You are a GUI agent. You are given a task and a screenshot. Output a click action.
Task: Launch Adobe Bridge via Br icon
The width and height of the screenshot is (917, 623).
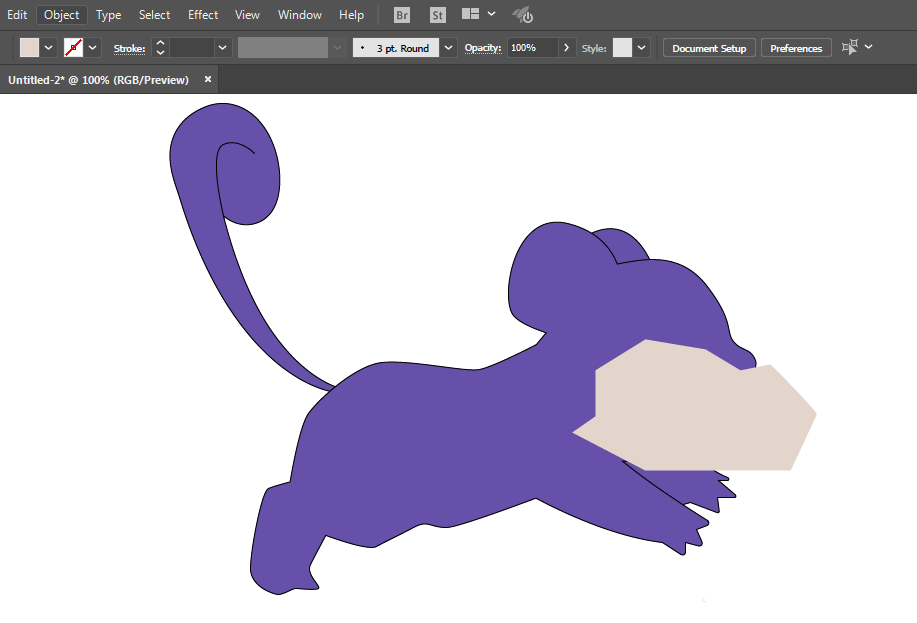click(402, 15)
